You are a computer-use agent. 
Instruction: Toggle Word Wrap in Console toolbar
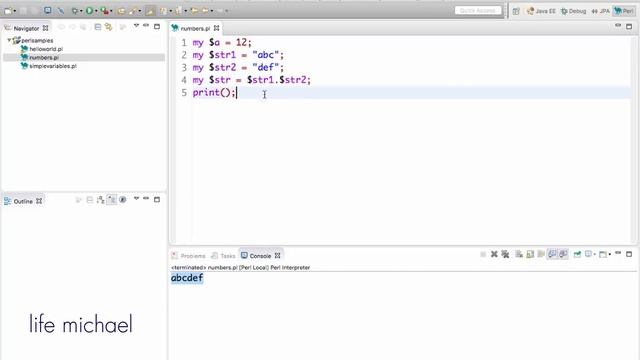click(x=541, y=254)
